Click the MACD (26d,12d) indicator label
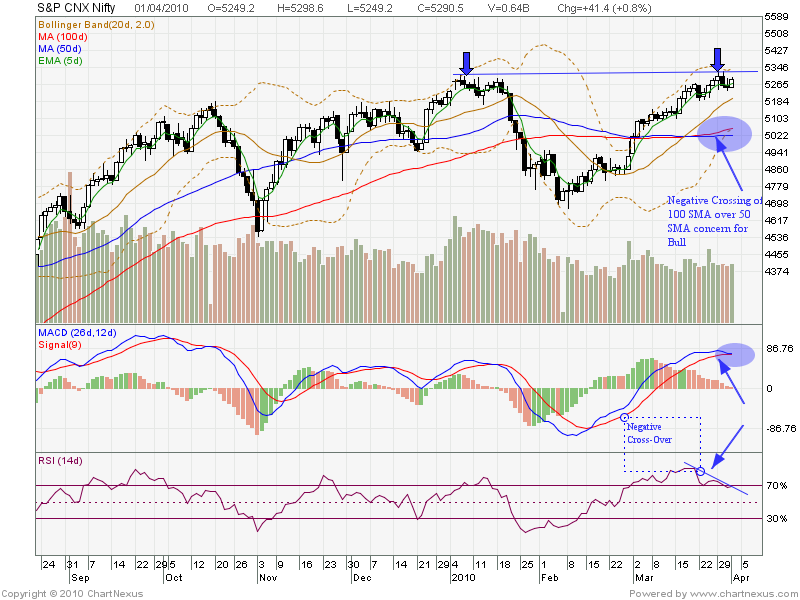800x600 pixels. coord(77,333)
